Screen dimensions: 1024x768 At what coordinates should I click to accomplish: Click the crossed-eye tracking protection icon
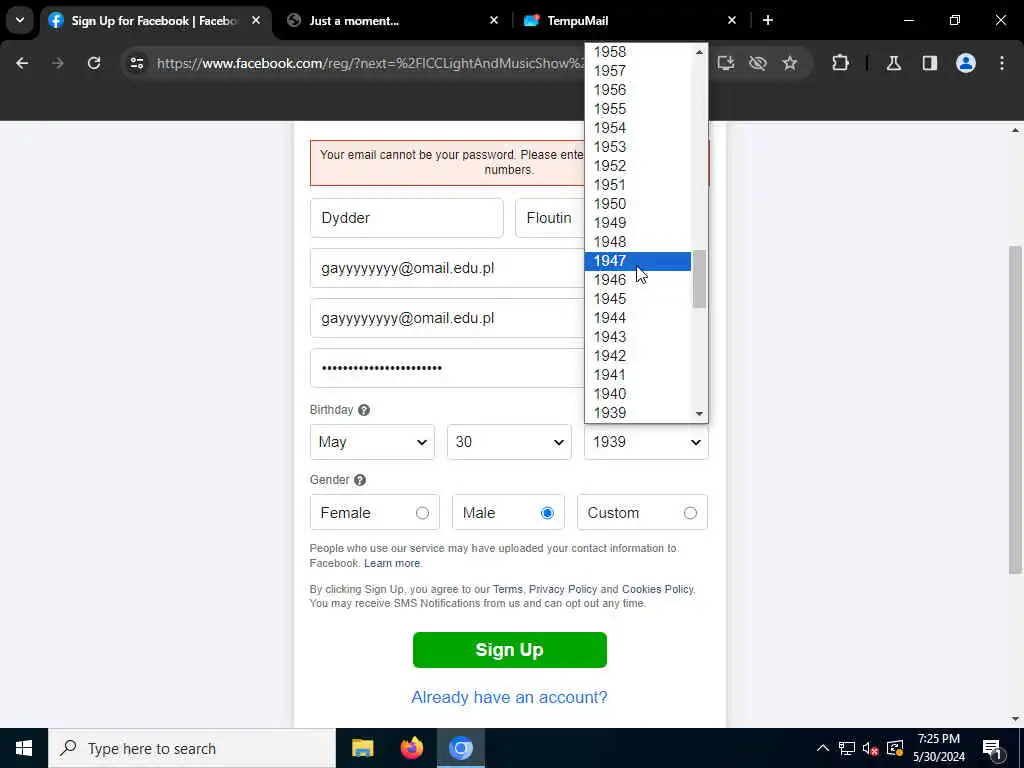(758, 63)
